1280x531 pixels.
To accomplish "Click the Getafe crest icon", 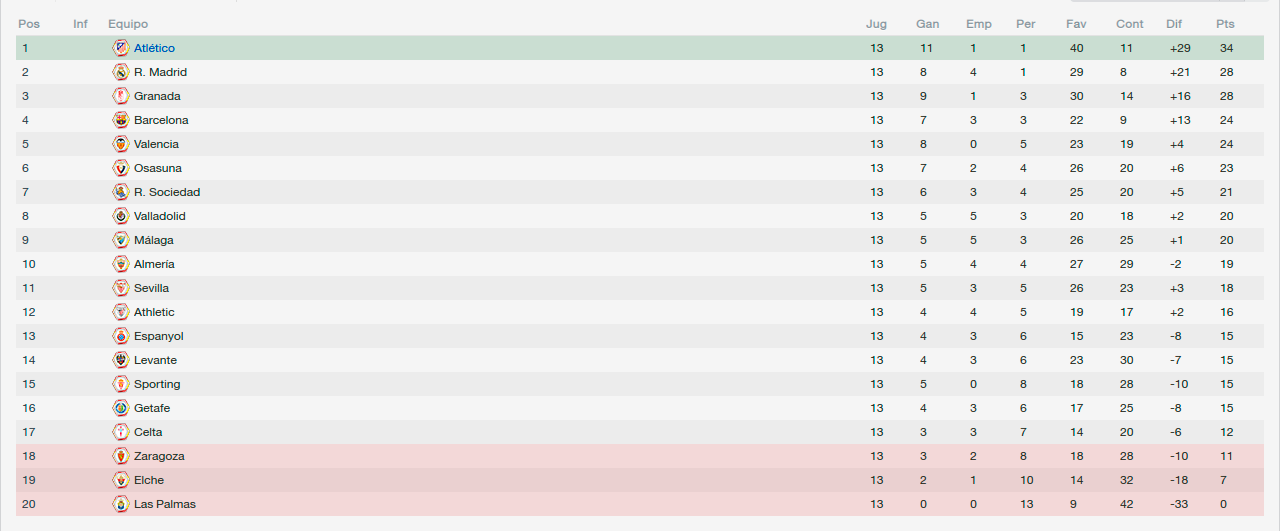I will point(120,408).
